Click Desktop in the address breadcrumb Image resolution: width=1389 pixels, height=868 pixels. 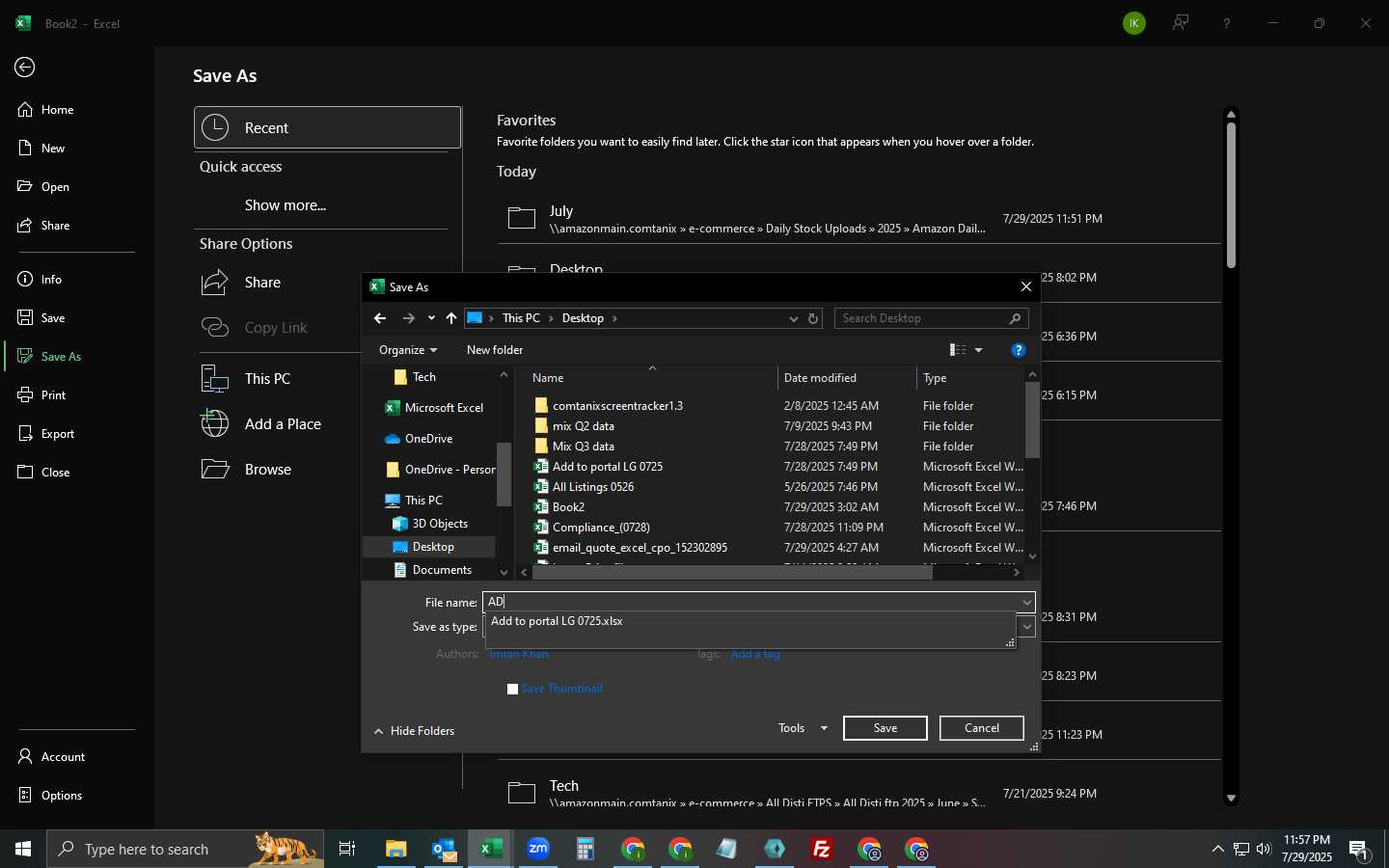[x=583, y=318]
